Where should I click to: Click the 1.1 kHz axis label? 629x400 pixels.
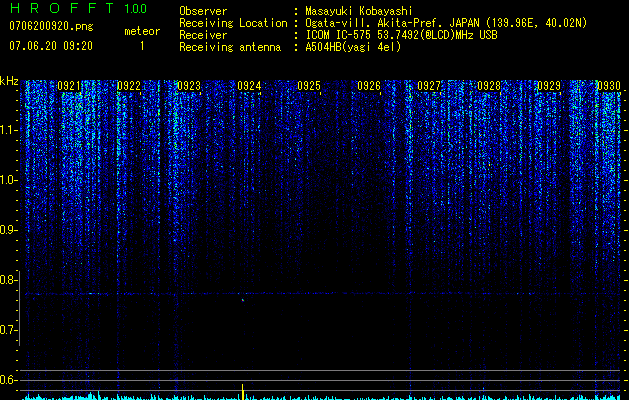pos(8,130)
